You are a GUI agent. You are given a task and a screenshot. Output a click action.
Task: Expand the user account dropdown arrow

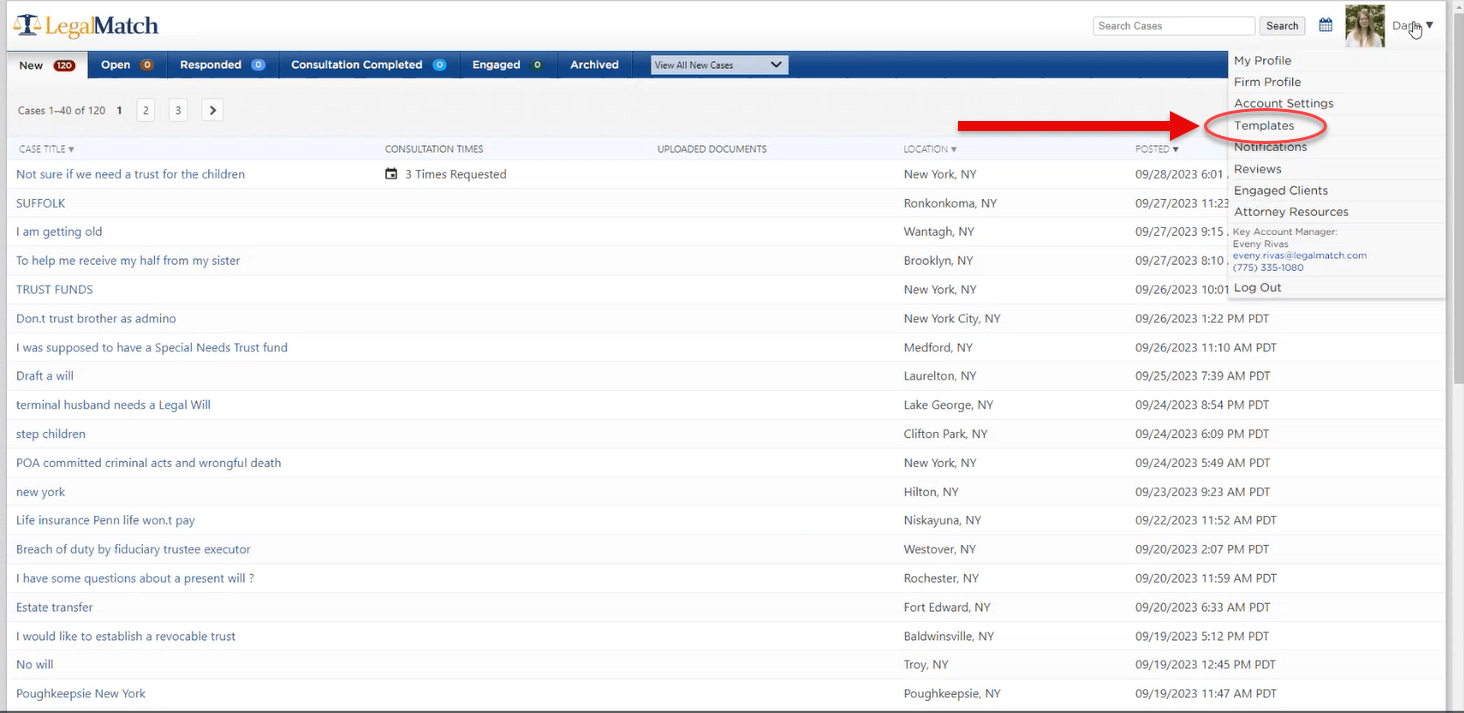coord(1430,26)
